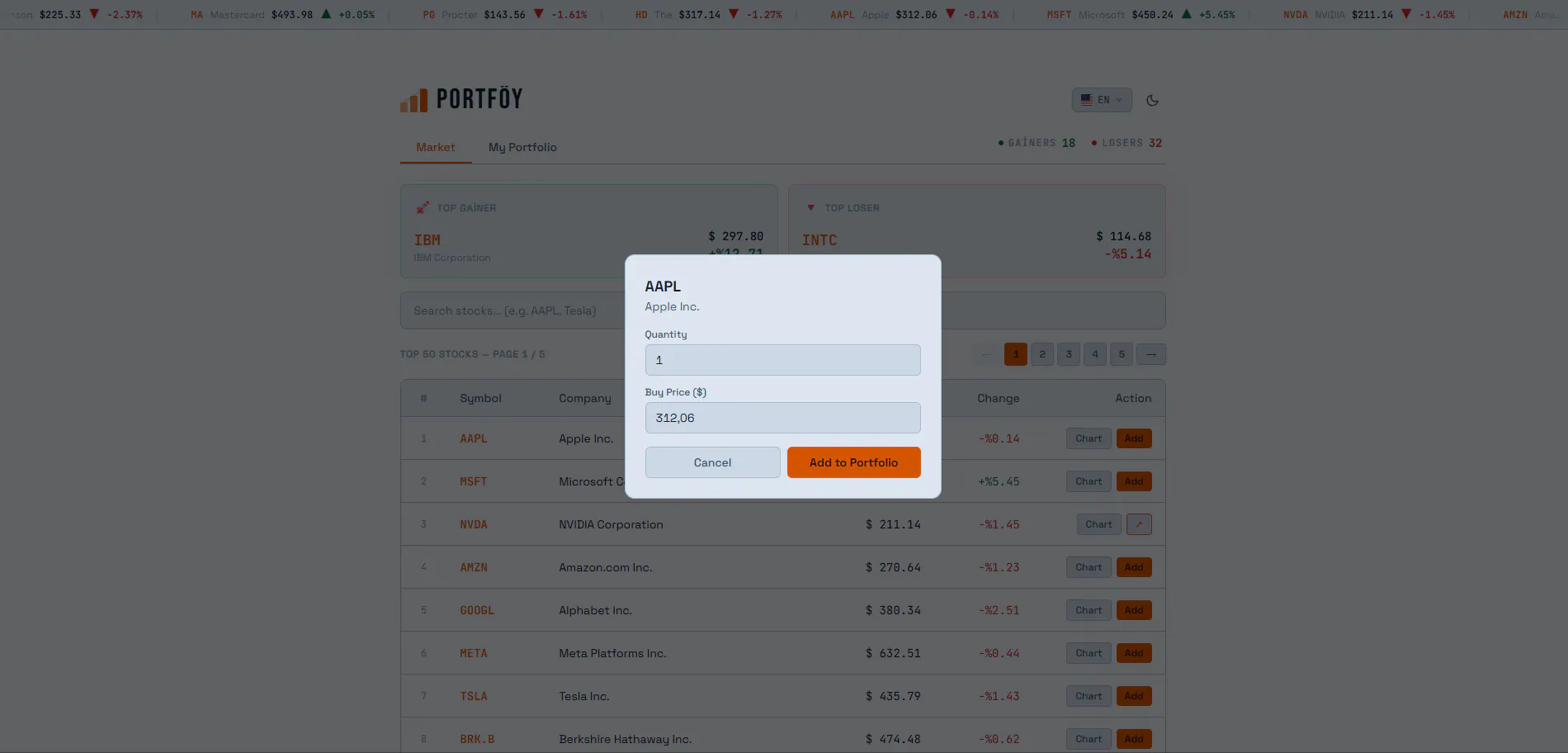
Task: Confirm with Add to Portfolio button
Action: coord(854,462)
